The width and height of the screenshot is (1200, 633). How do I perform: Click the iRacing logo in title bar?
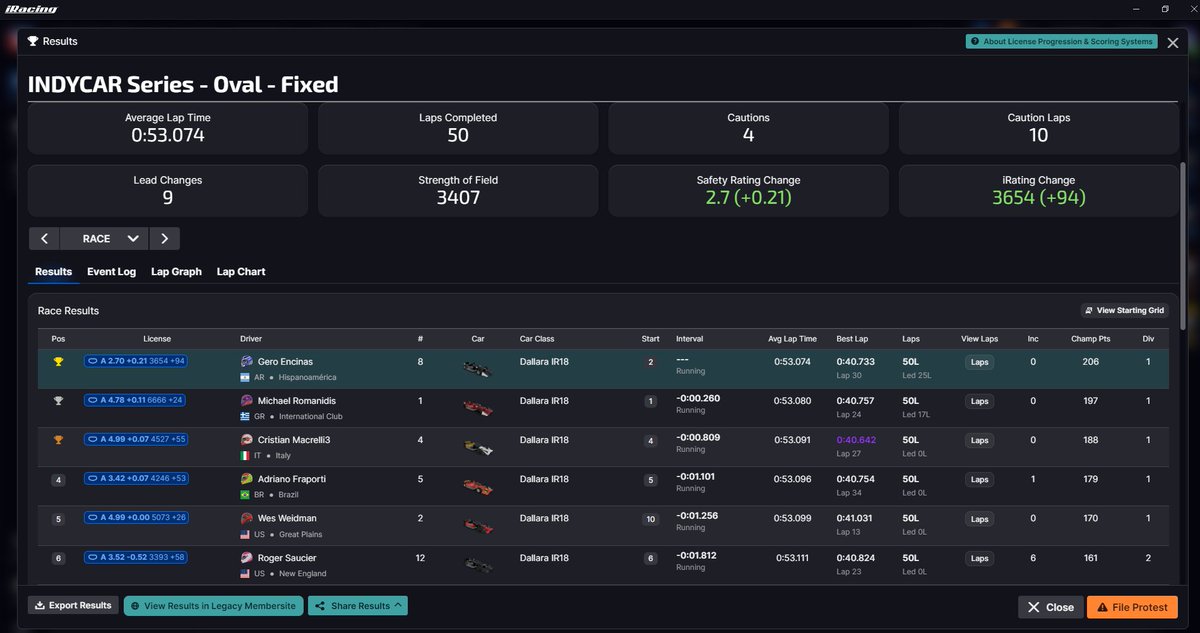(30, 9)
